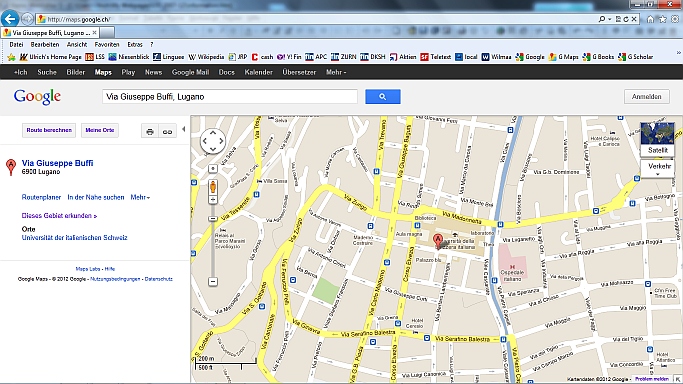Open the ZURN bookmark
Image resolution: width=683 pixels, height=384 pixels.
(x=344, y=57)
